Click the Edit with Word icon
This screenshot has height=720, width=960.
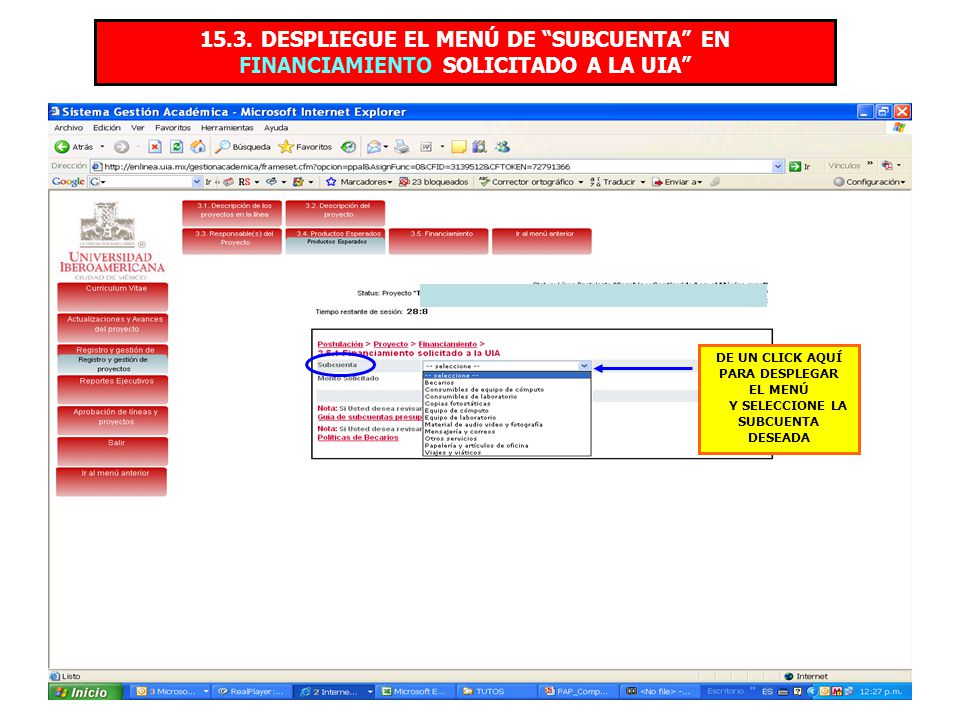coord(426,147)
